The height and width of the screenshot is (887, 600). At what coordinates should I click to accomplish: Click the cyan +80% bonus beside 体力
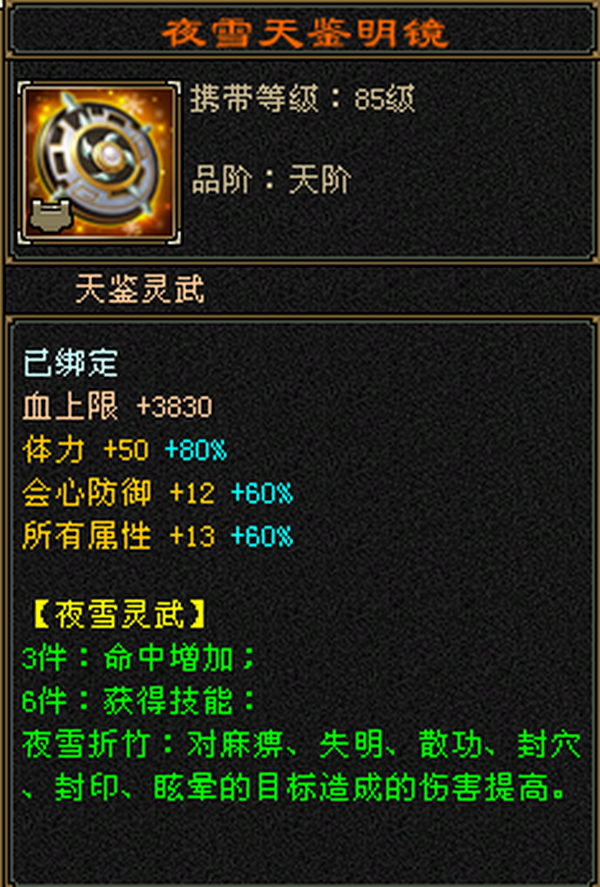click(196, 450)
